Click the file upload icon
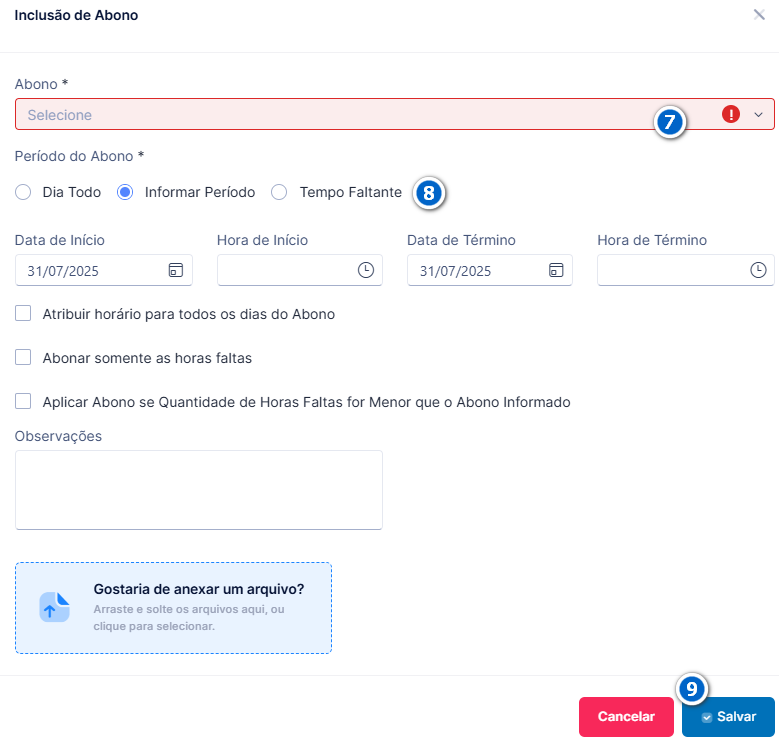Screen dimensions: 779x746 tap(54, 607)
